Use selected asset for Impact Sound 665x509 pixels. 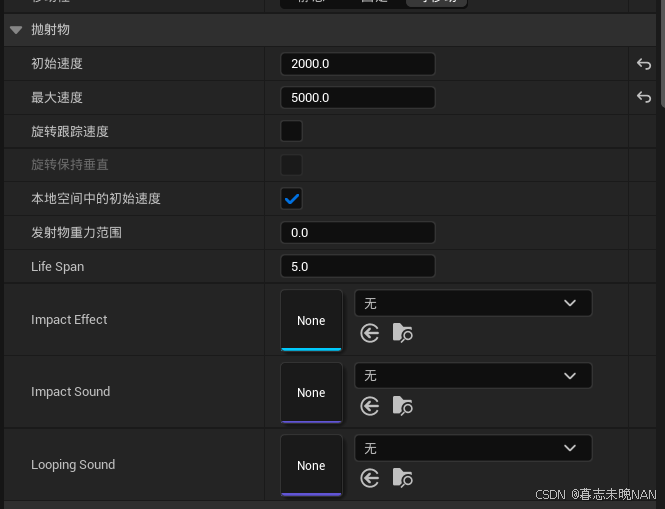point(370,406)
